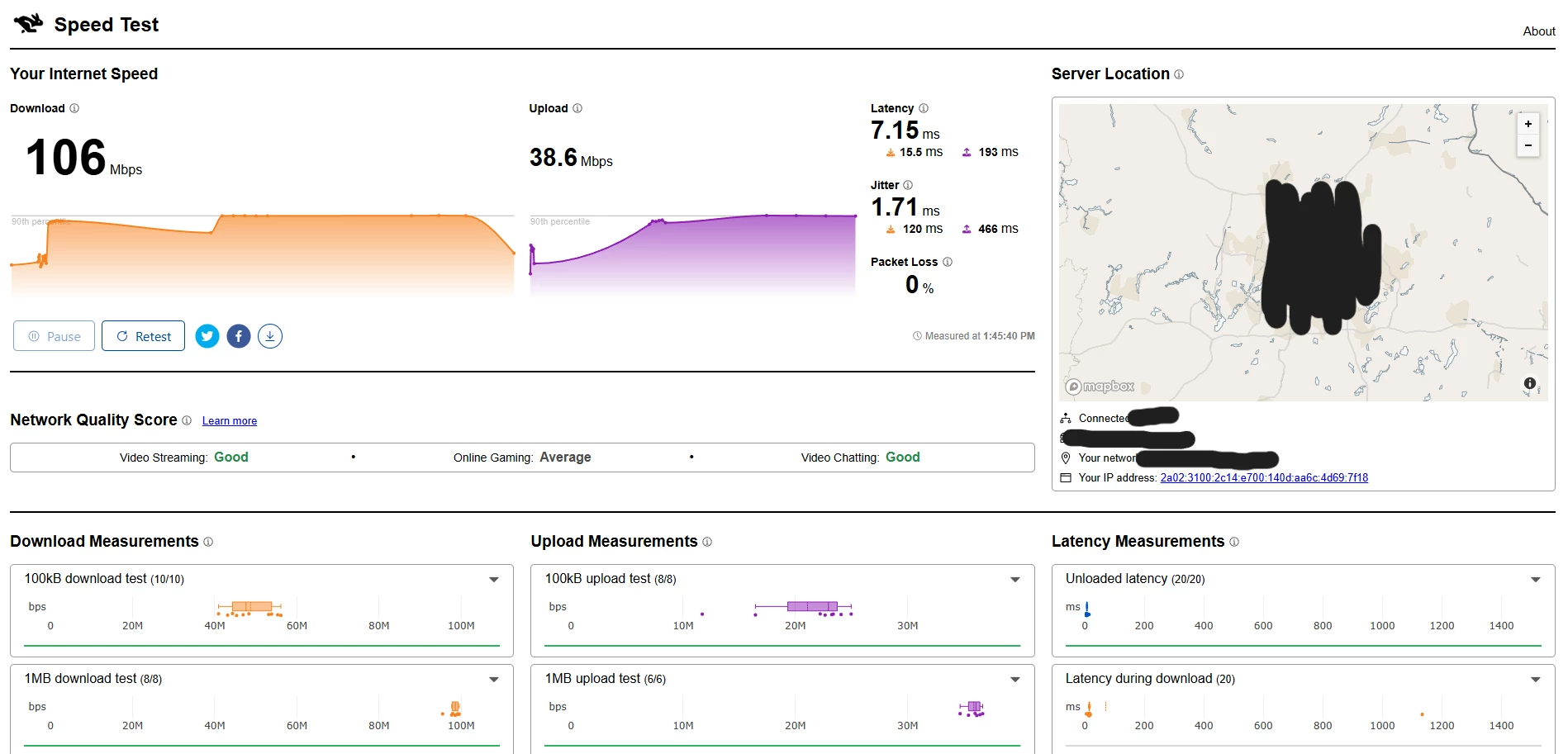Open the About page

pyautogui.click(x=1539, y=31)
